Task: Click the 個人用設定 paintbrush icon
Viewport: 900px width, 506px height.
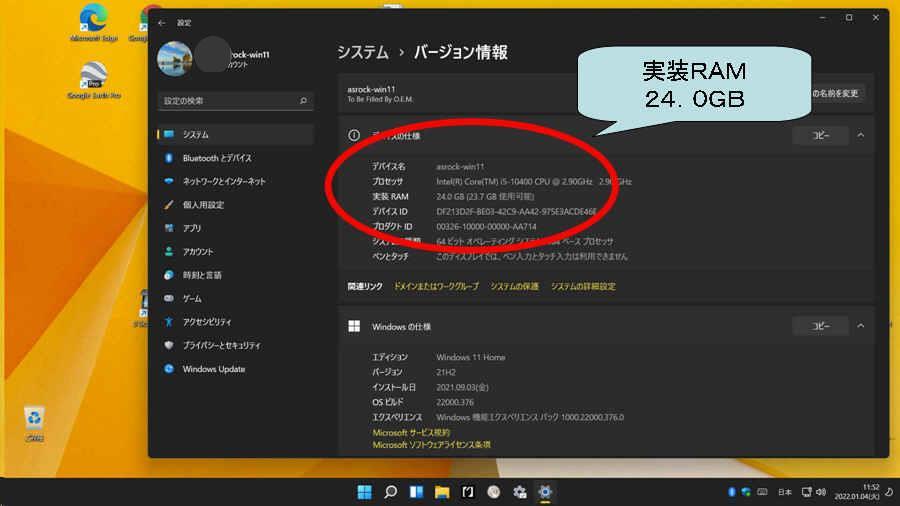Action: click(169, 205)
